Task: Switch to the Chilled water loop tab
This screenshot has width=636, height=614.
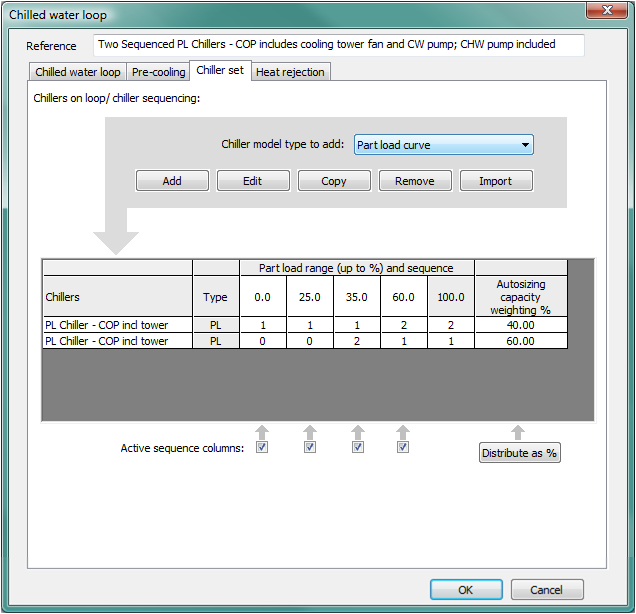Action: (77, 72)
